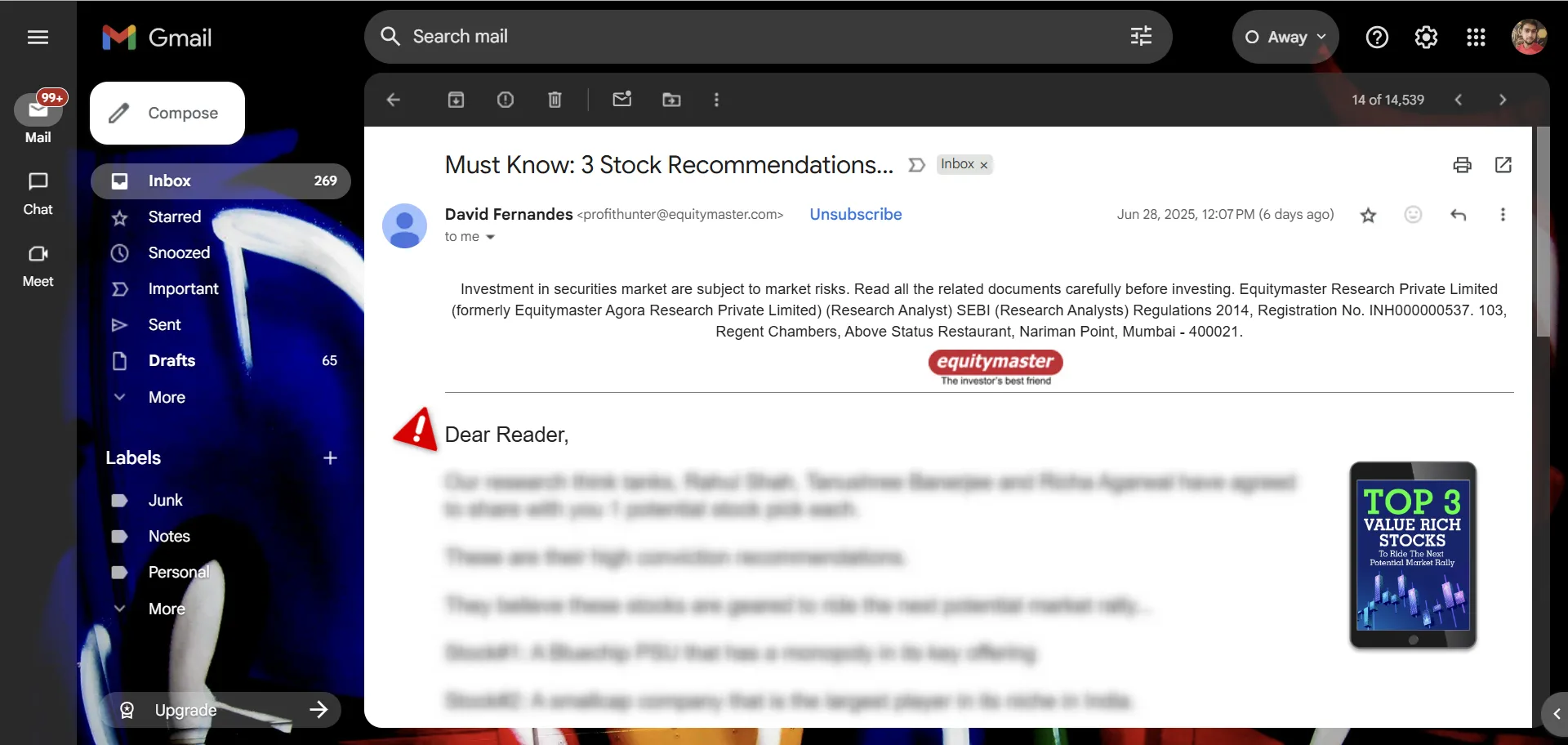Click the Unsubscribe link
The image size is (1568, 745).
tap(856, 214)
